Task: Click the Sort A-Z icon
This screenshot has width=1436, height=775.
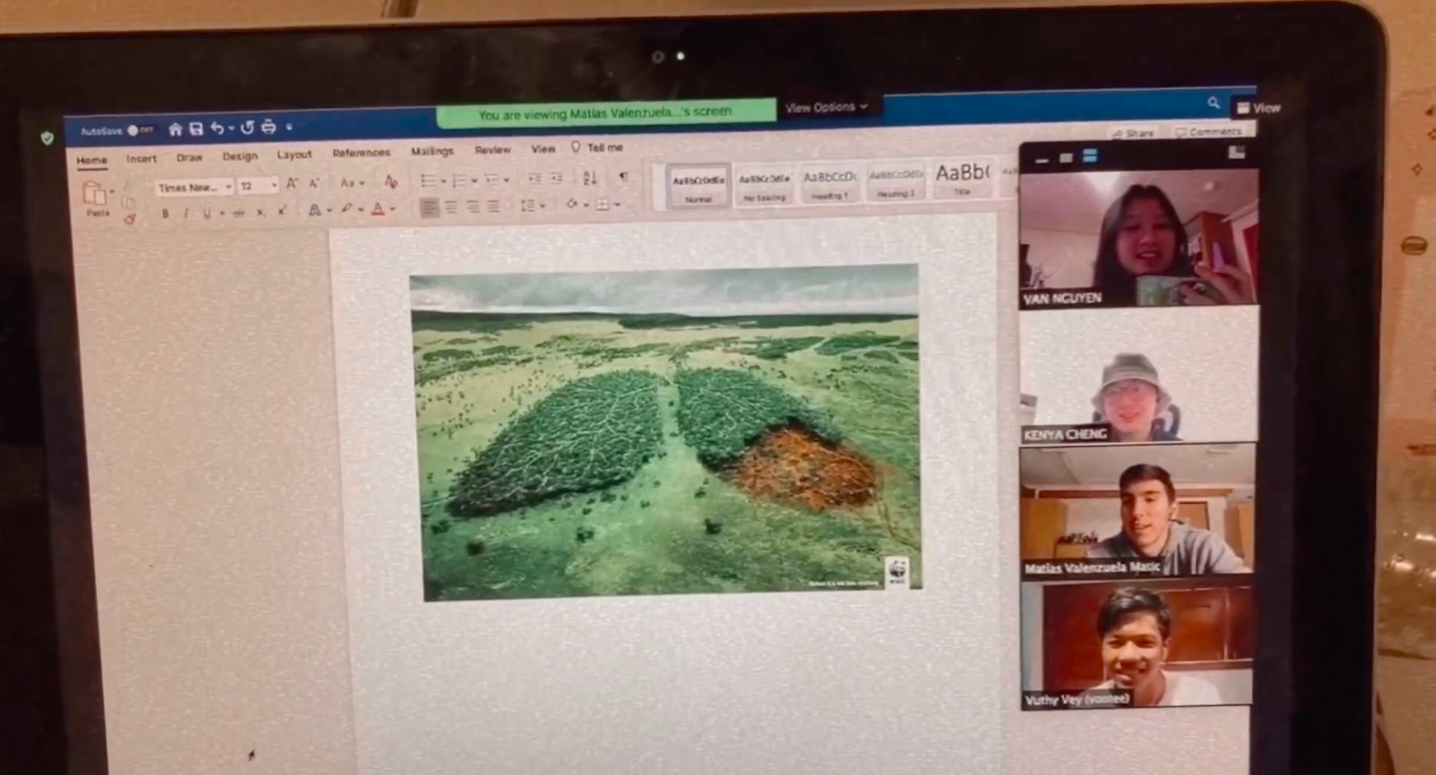Action: pyautogui.click(x=589, y=178)
